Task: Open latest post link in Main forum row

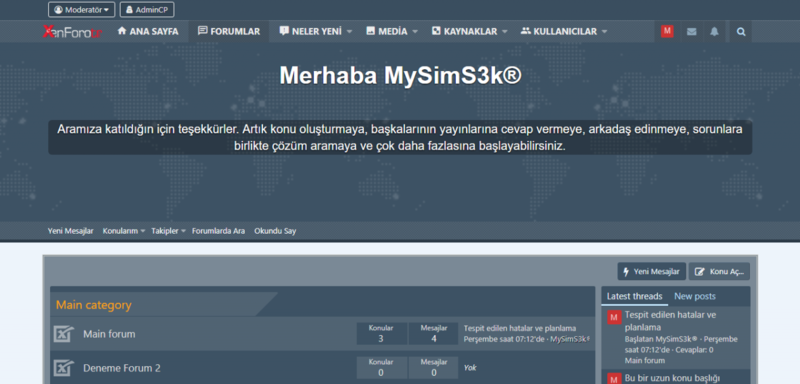Action: (520, 328)
